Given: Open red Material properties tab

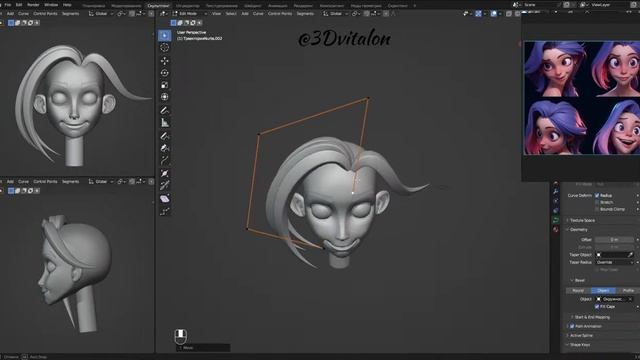Looking at the screenshot, I should pos(556,229).
